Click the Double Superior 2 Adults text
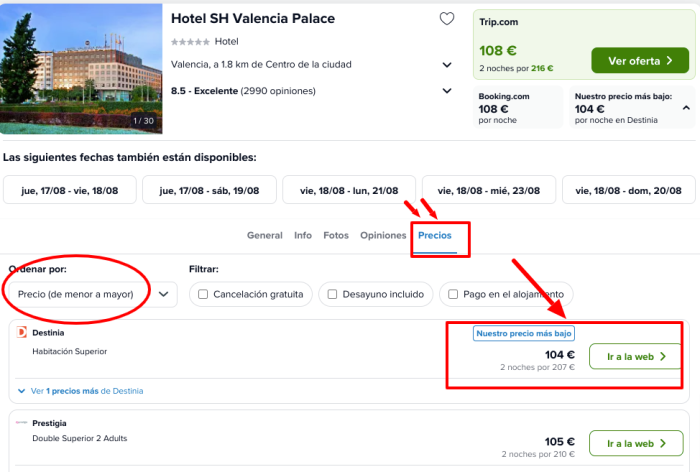Viewport: 700px width, 472px height. point(79,439)
